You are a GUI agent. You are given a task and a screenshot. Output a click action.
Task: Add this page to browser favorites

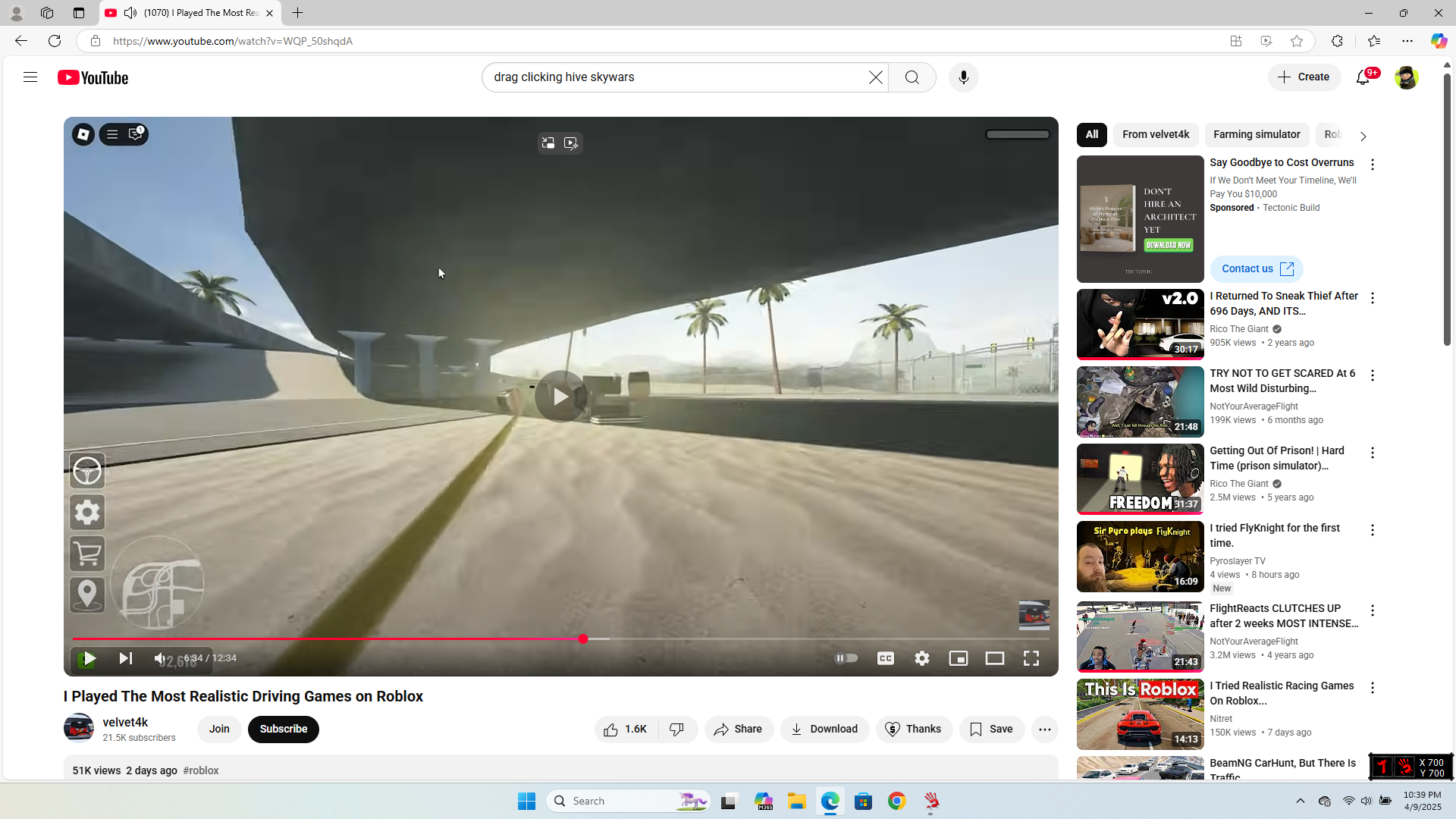tap(1297, 41)
